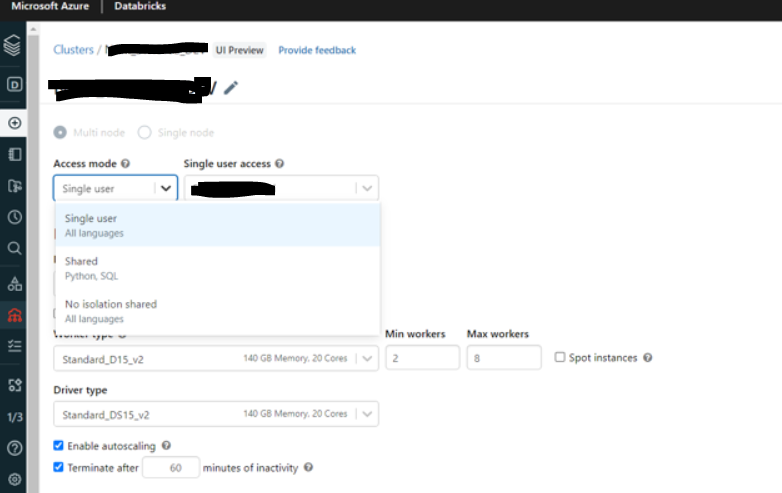782x493 pixels.
Task: Open the Help question mark sidebar icon
Action: click(x=14, y=448)
